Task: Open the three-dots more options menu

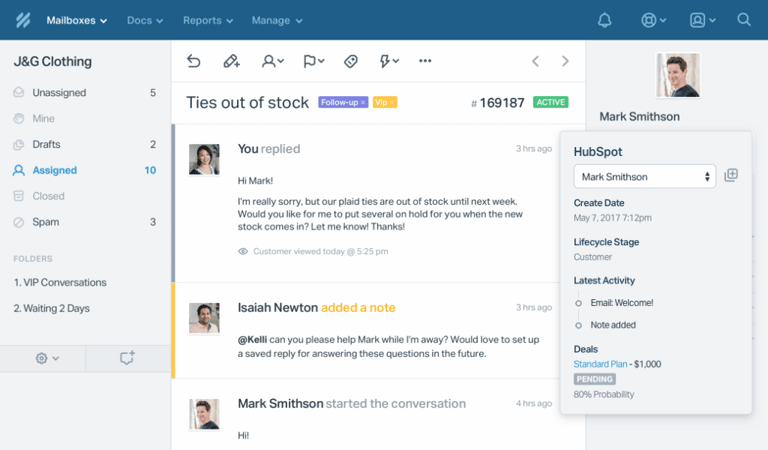Action: [x=425, y=61]
